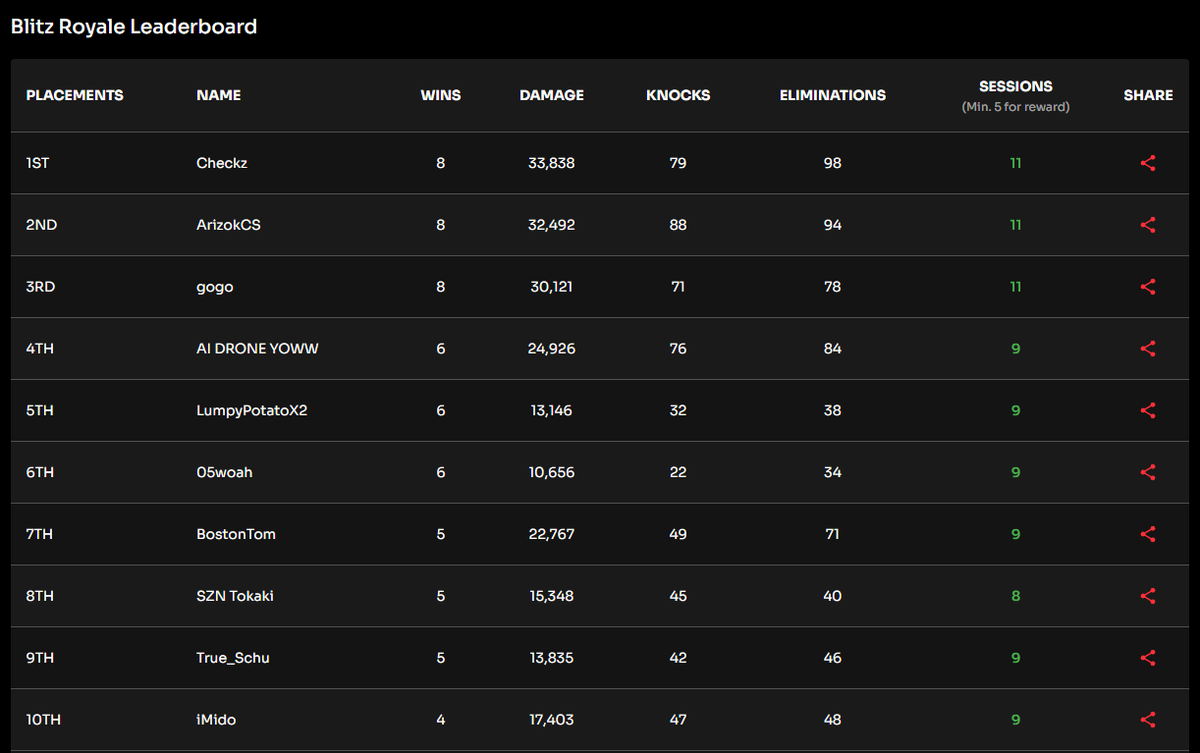
Task: Click the 1ST placement cell
Action: tap(37, 163)
